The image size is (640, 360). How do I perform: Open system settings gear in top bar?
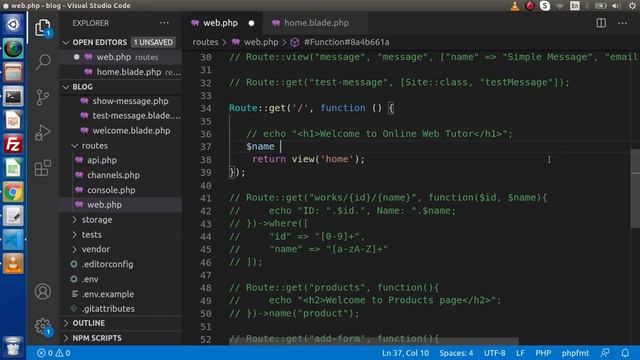pyautogui.click(x=632, y=6)
